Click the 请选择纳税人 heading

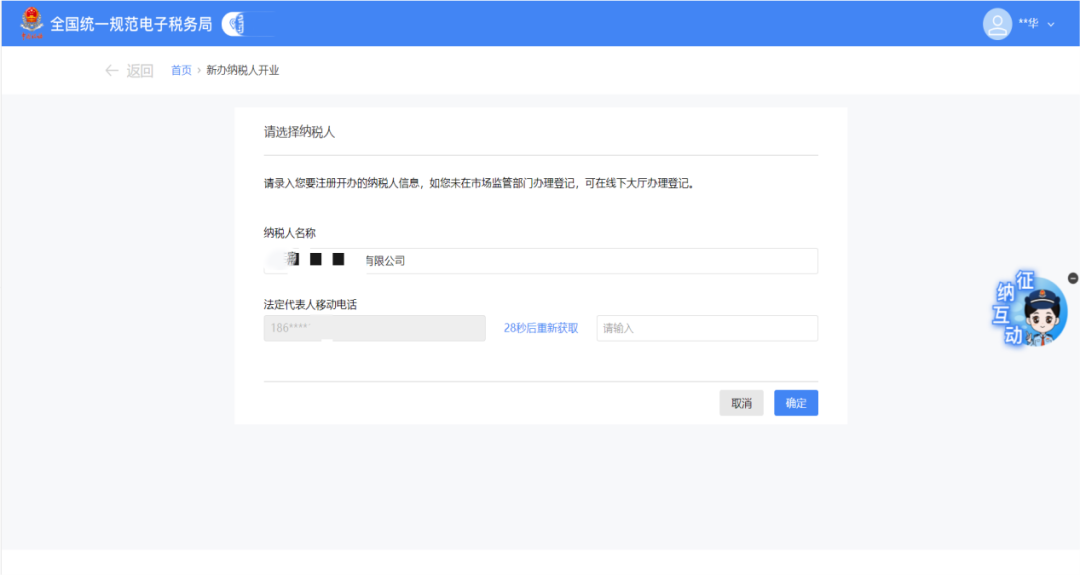[299, 132]
